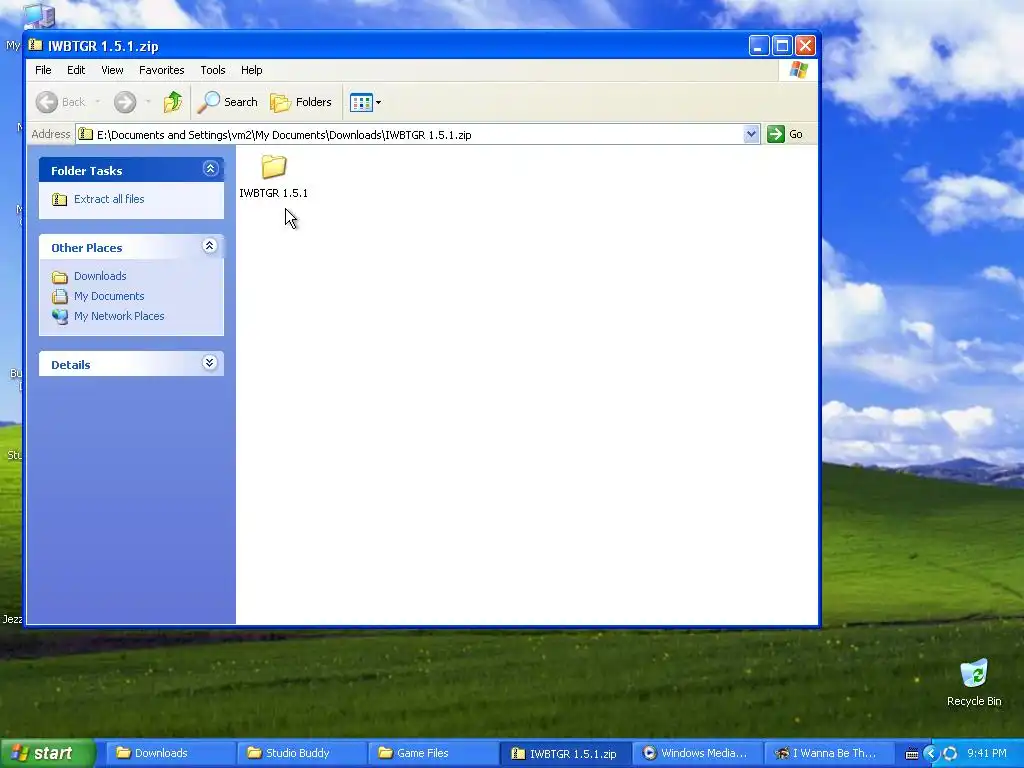This screenshot has height=768, width=1024.
Task: Click the Extract all files zip icon
Action: pos(59,199)
